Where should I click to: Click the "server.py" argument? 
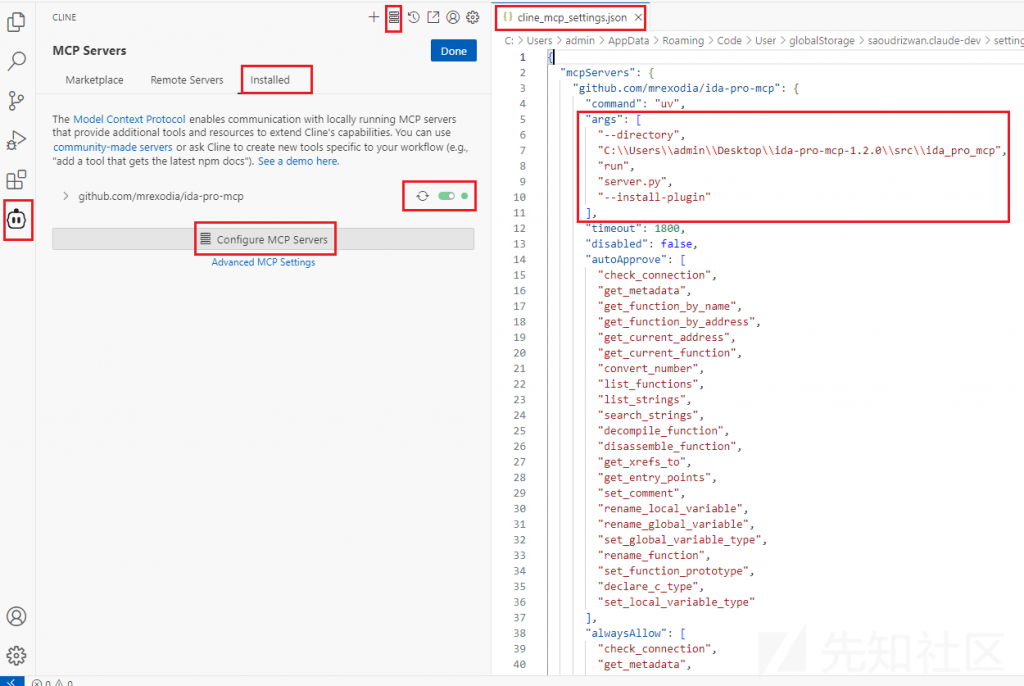(632, 182)
